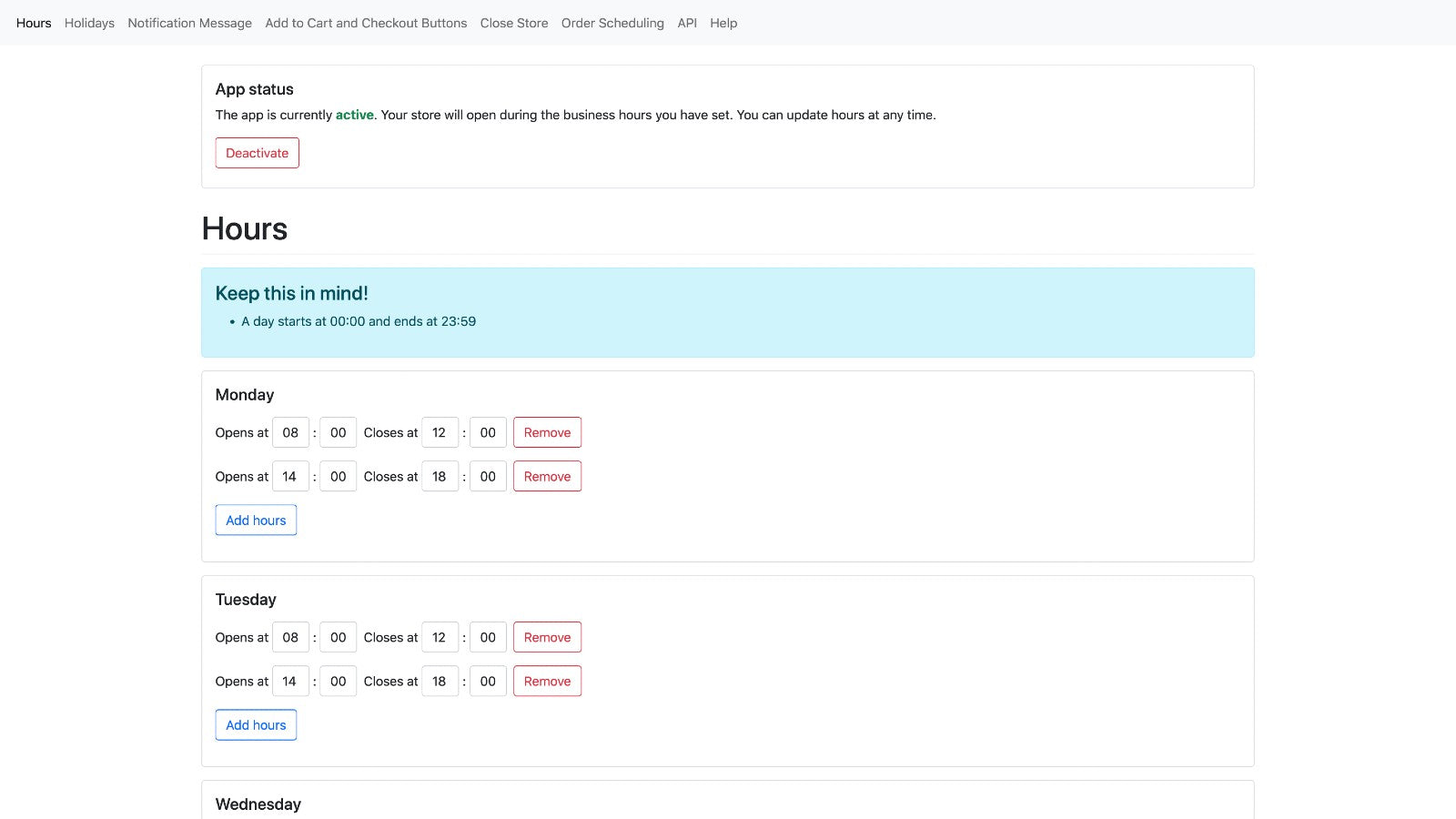Add hours for Tuesday
1456x819 pixels.
click(256, 724)
